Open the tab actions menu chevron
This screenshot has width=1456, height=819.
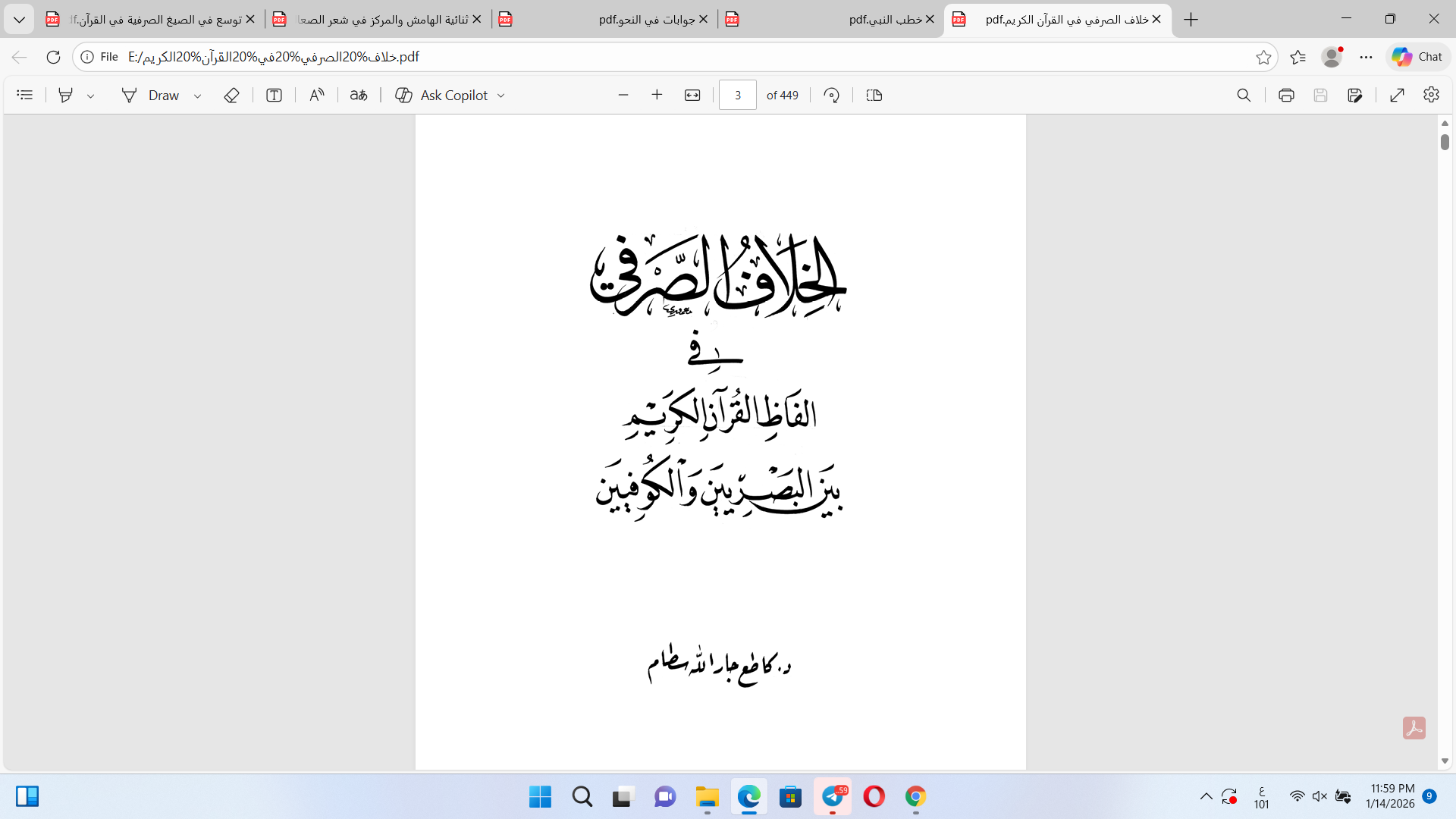click(19, 20)
